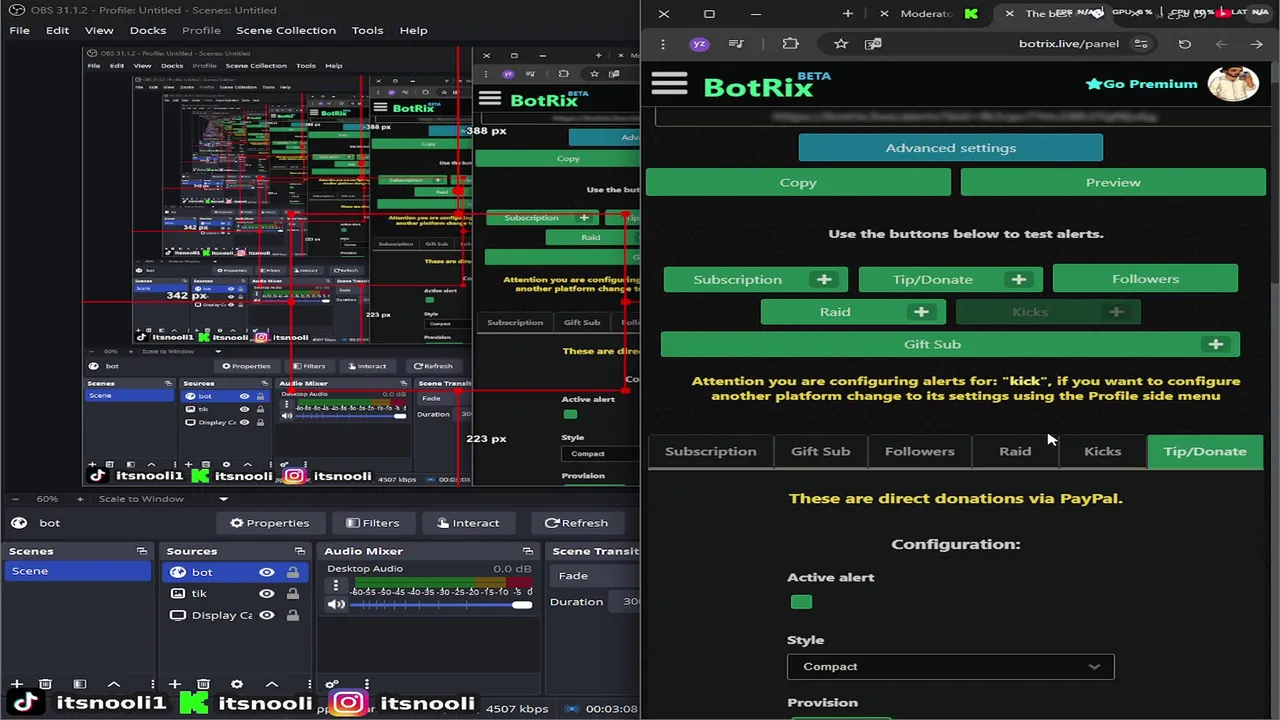The height and width of the screenshot is (720, 1280).
Task: Expand plus on Gift Sub test button
Action: 1216,345
